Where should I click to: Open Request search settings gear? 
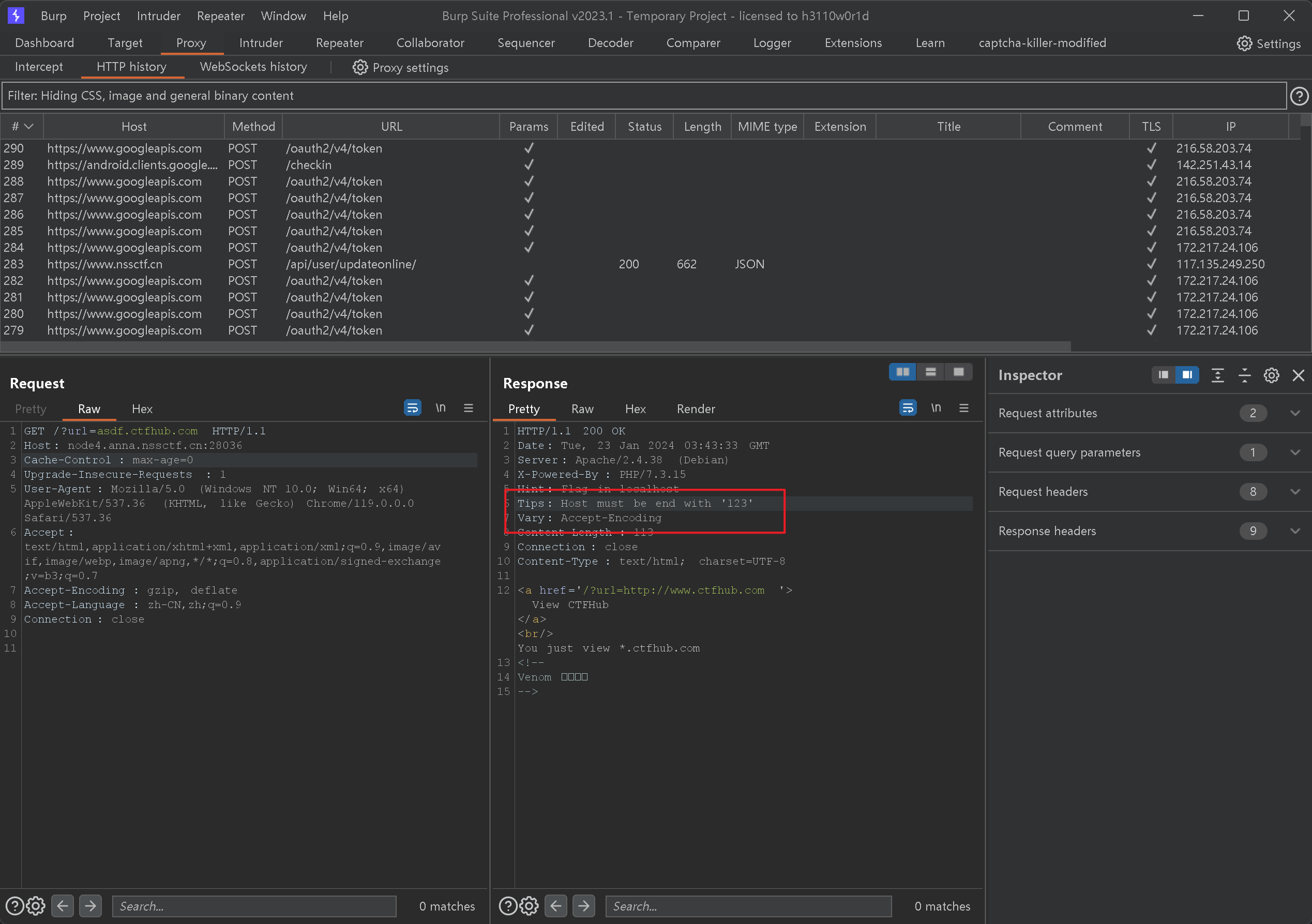click(x=36, y=906)
